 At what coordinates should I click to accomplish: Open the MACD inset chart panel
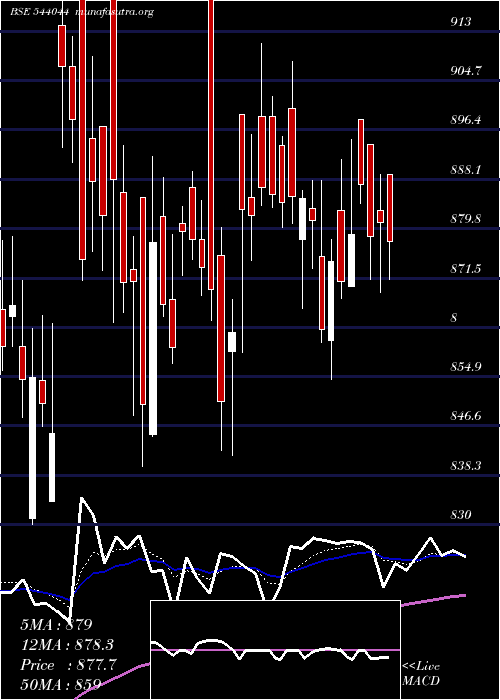pos(275,650)
